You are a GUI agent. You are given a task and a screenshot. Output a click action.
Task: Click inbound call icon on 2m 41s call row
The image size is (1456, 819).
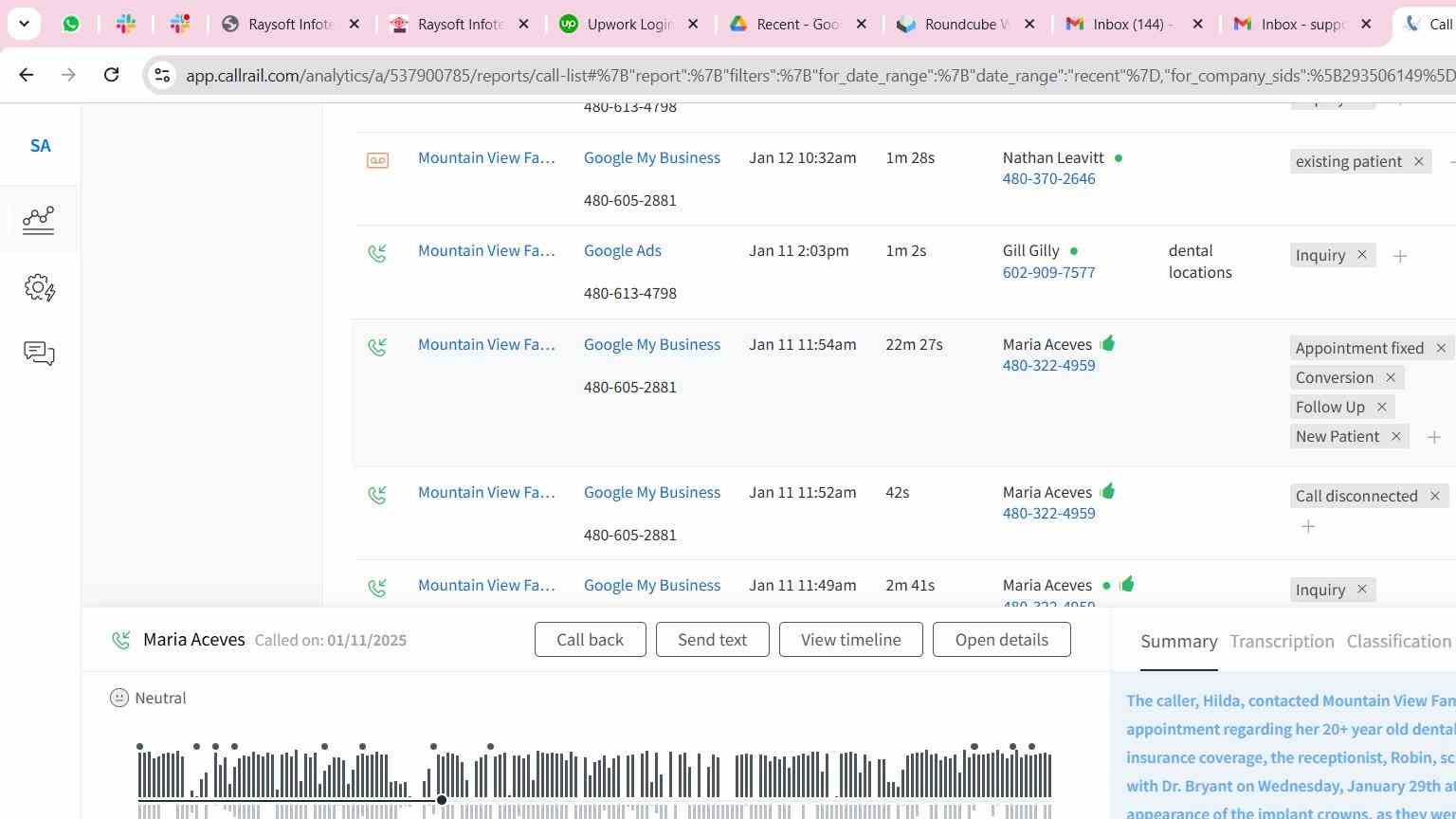377,588
